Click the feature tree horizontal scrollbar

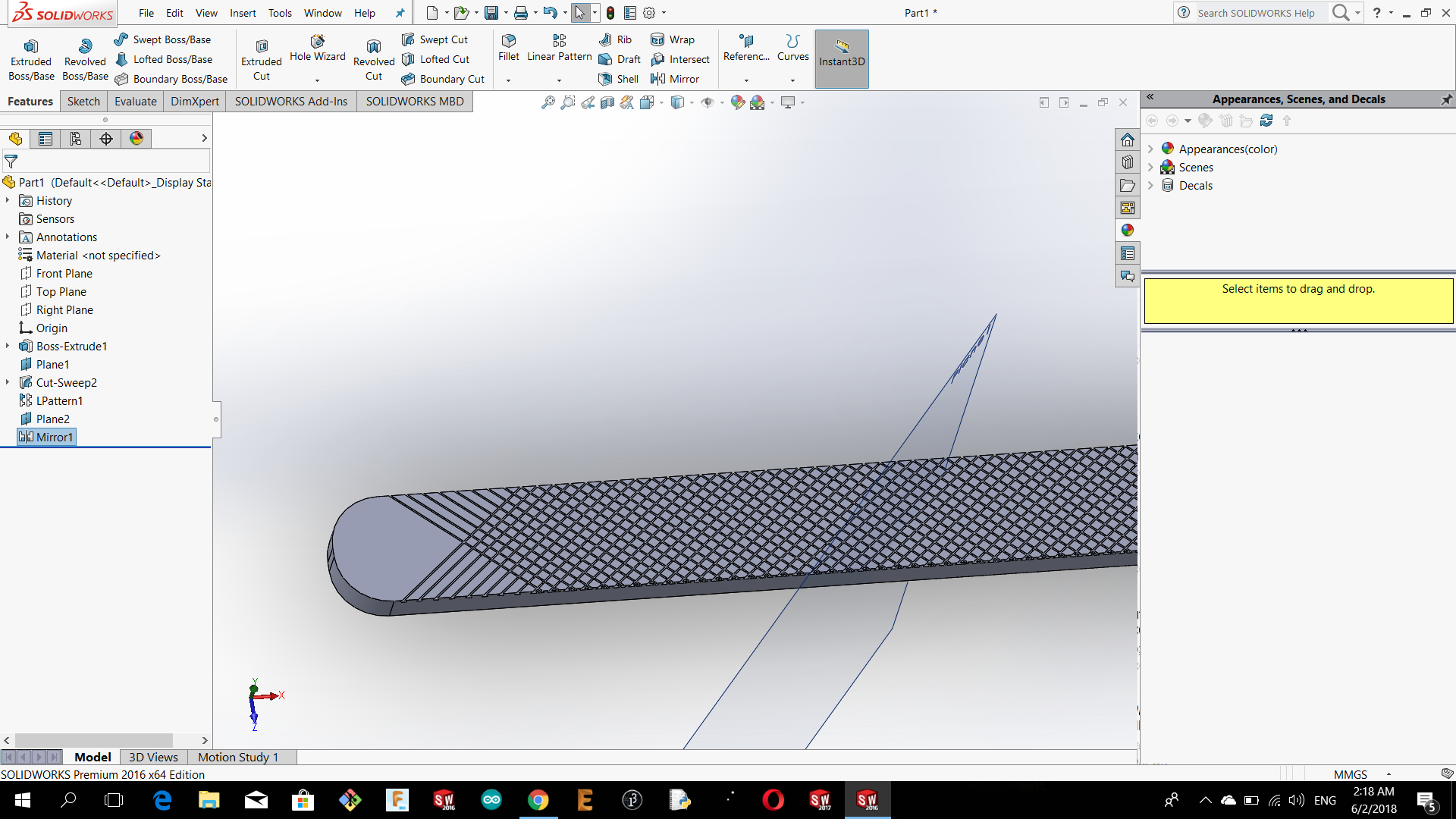pyautogui.click(x=94, y=740)
